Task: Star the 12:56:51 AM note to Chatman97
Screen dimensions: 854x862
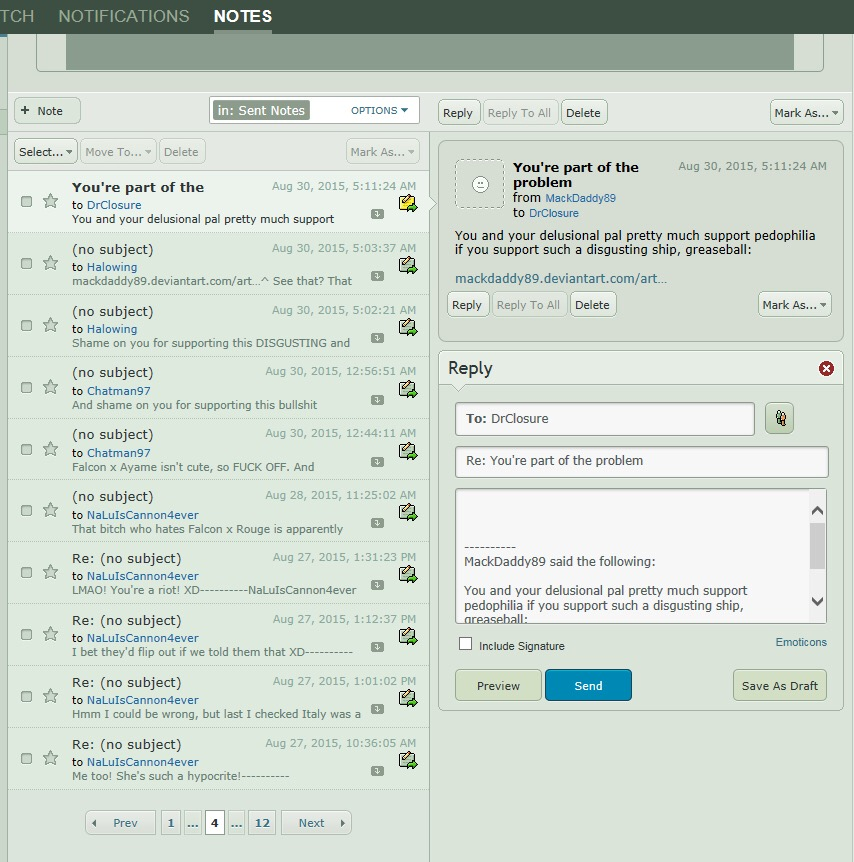Action: pos(51,388)
